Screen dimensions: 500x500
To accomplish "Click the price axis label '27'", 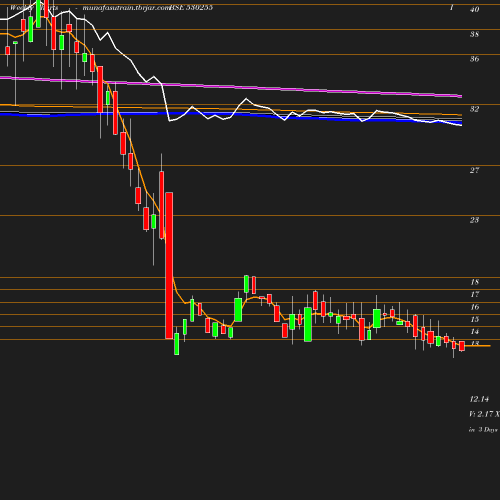I will click(475, 170).
